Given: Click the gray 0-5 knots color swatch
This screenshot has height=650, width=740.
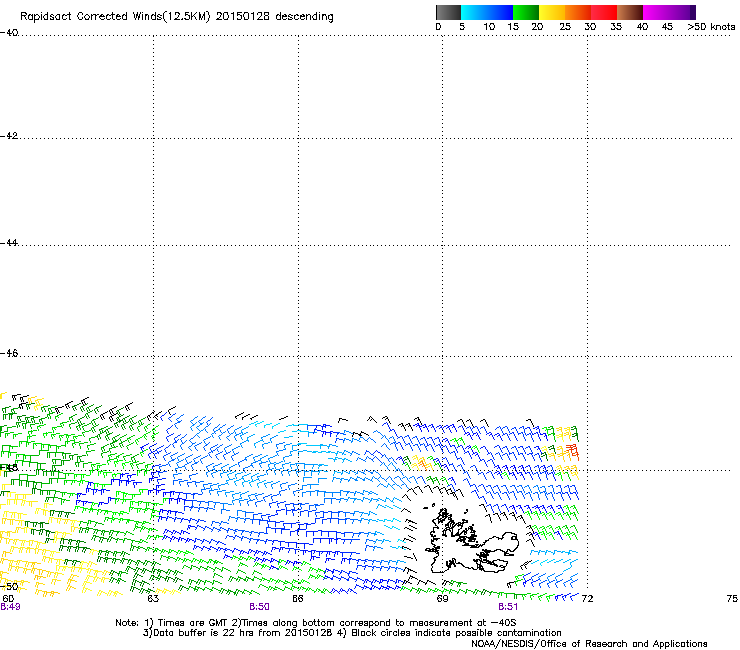Looking at the screenshot, I should point(448,12).
